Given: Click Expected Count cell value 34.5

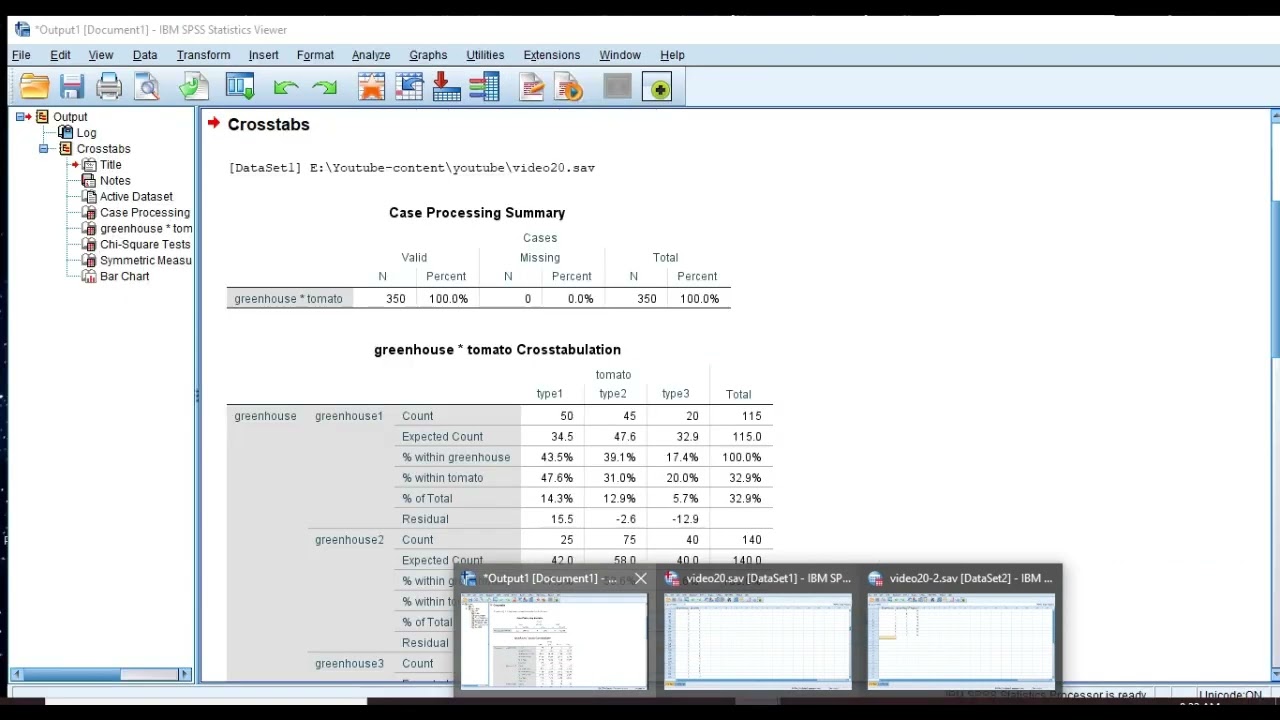Looking at the screenshot, I should (562, 437).
